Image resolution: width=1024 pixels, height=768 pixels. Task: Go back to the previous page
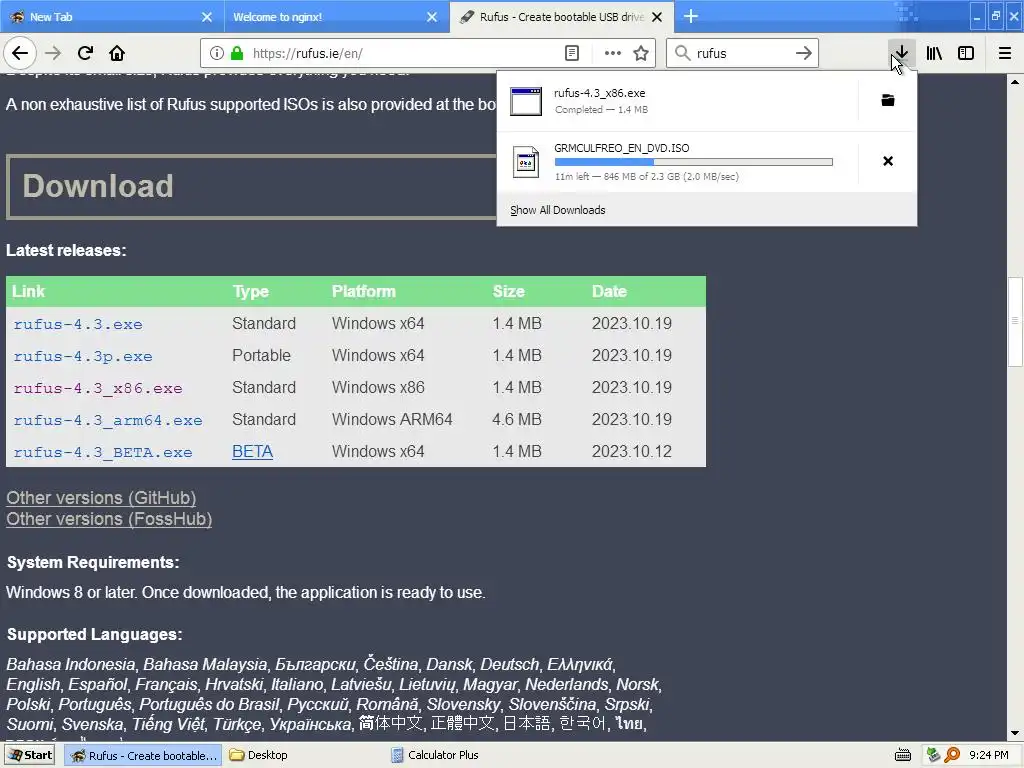(20, 53)
